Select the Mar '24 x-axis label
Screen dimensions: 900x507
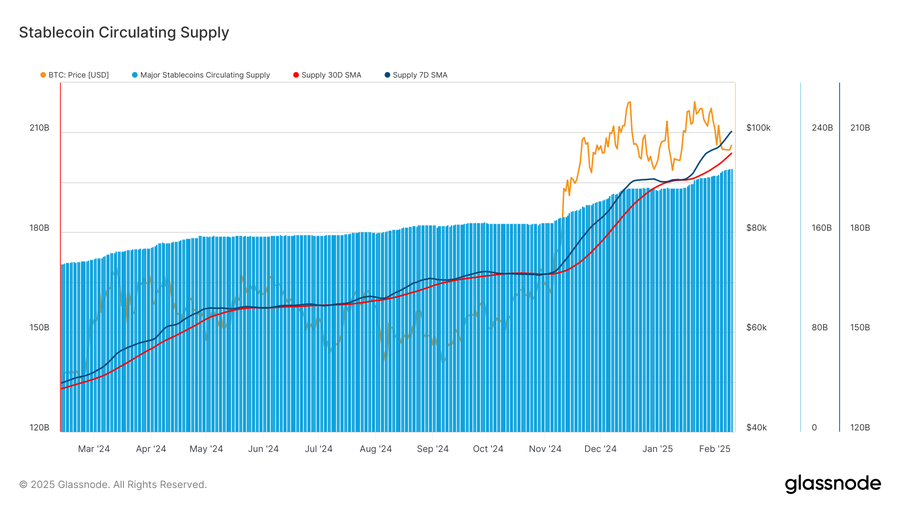tap(93, 449)
